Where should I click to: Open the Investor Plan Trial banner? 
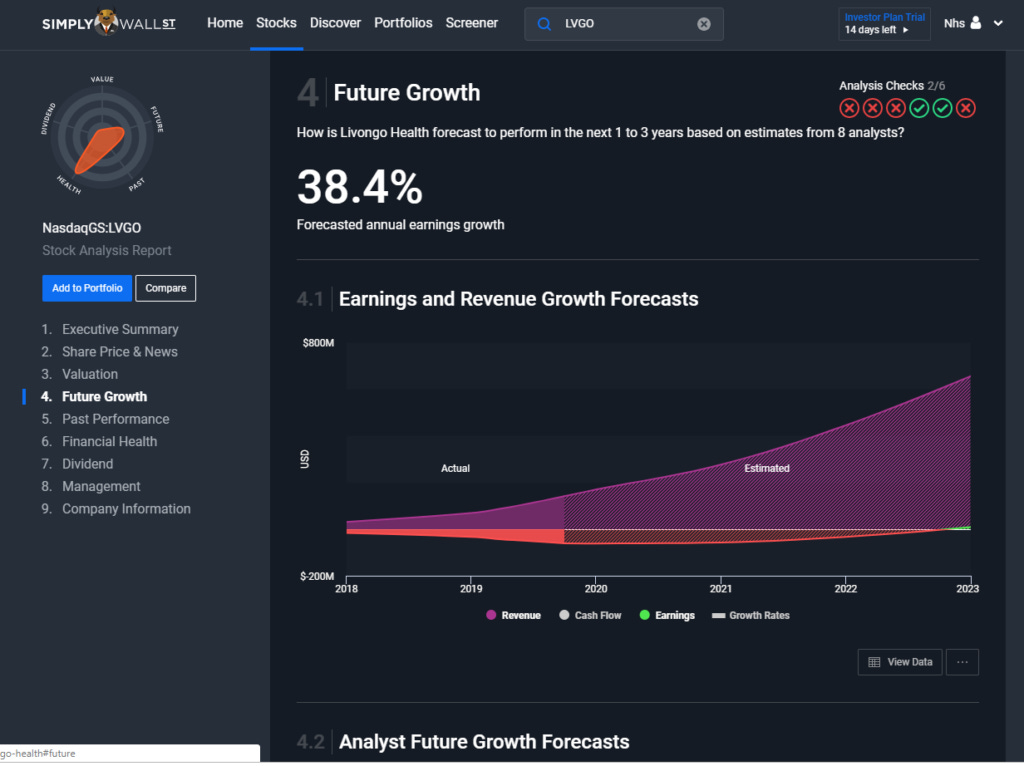coord(884,24)
